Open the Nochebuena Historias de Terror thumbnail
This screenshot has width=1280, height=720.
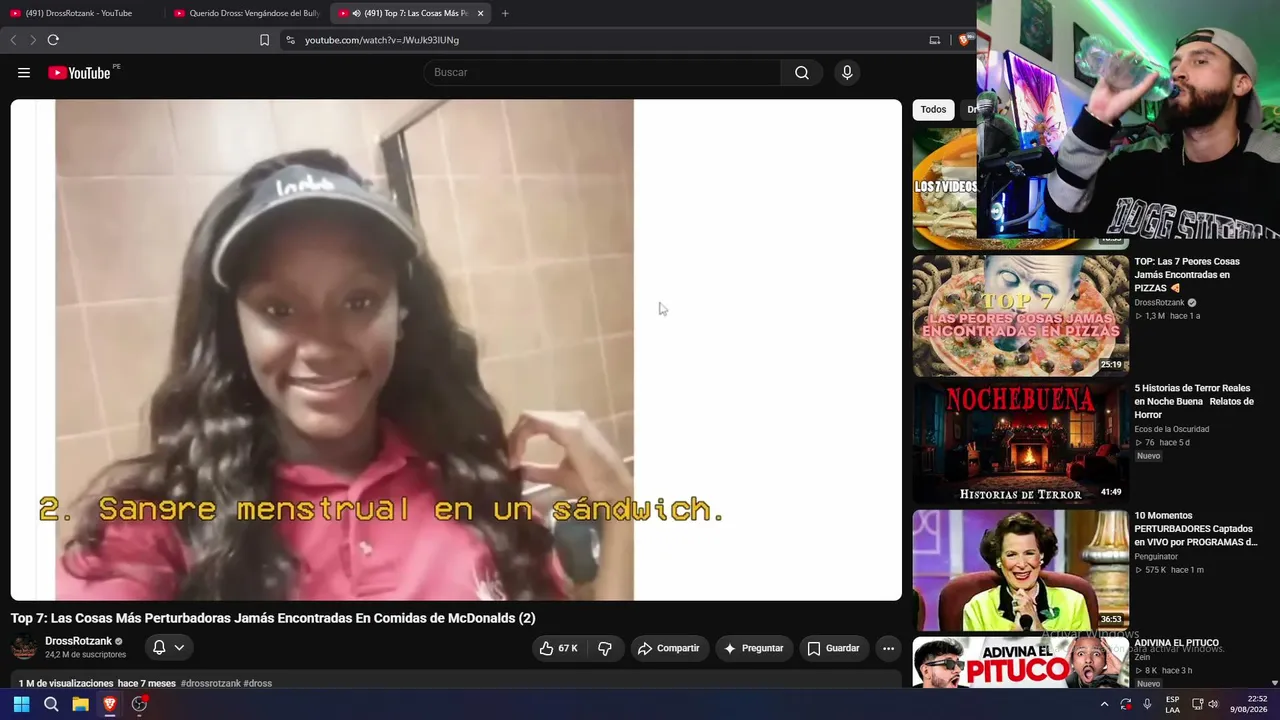[1020, 443]
